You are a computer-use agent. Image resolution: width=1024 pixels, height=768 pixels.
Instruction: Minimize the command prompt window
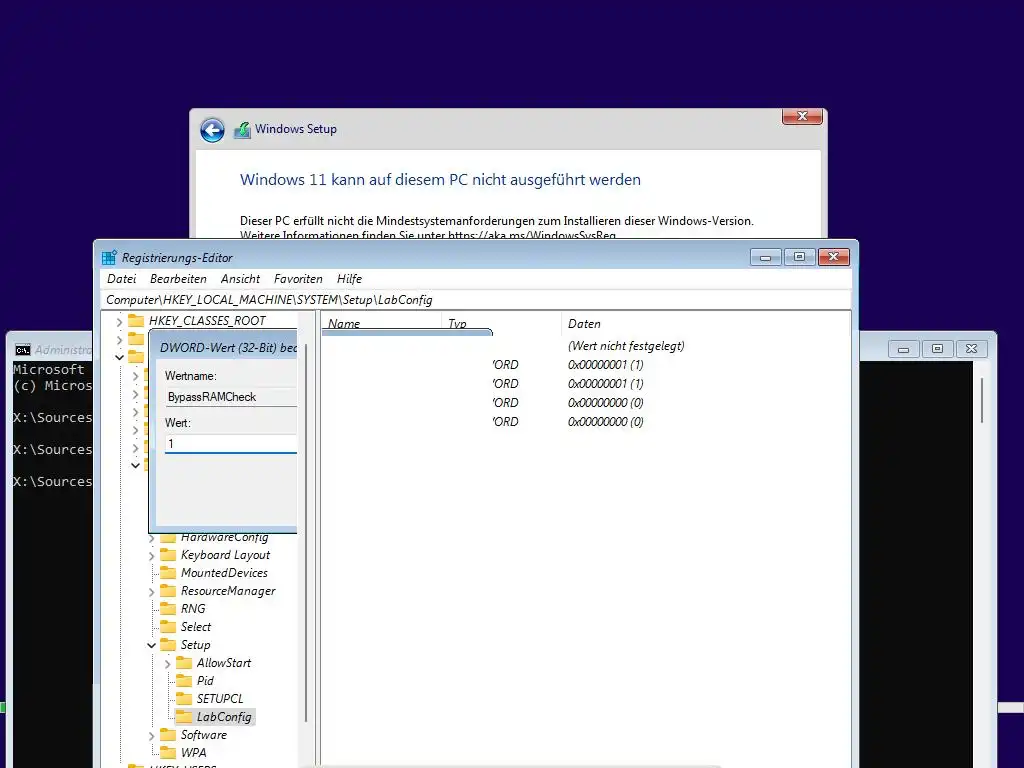pos(904,349)
